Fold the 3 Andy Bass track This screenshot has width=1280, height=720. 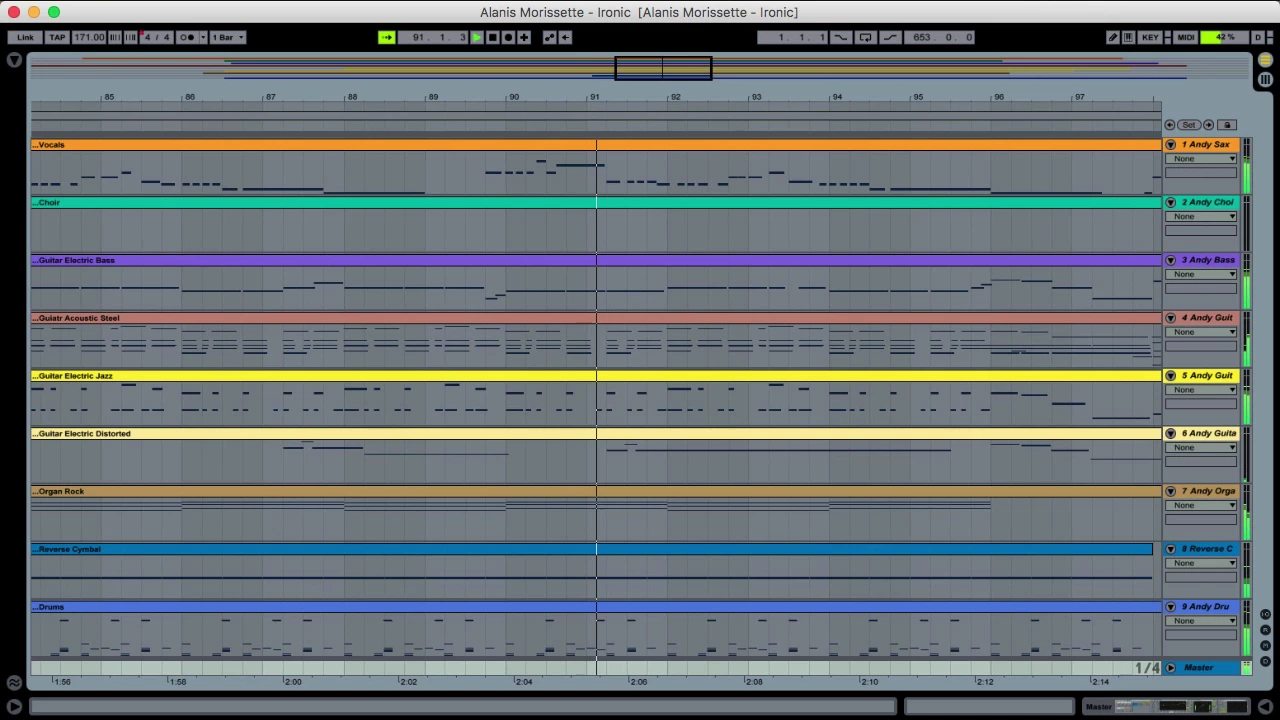pyautogui.click(x=1170, y=260)
